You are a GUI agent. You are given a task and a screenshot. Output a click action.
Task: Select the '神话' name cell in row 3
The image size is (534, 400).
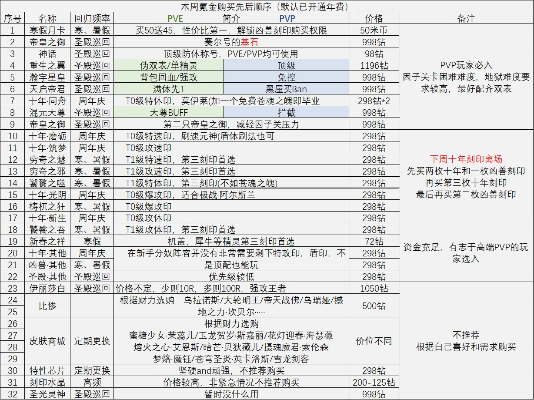[47, 54]
